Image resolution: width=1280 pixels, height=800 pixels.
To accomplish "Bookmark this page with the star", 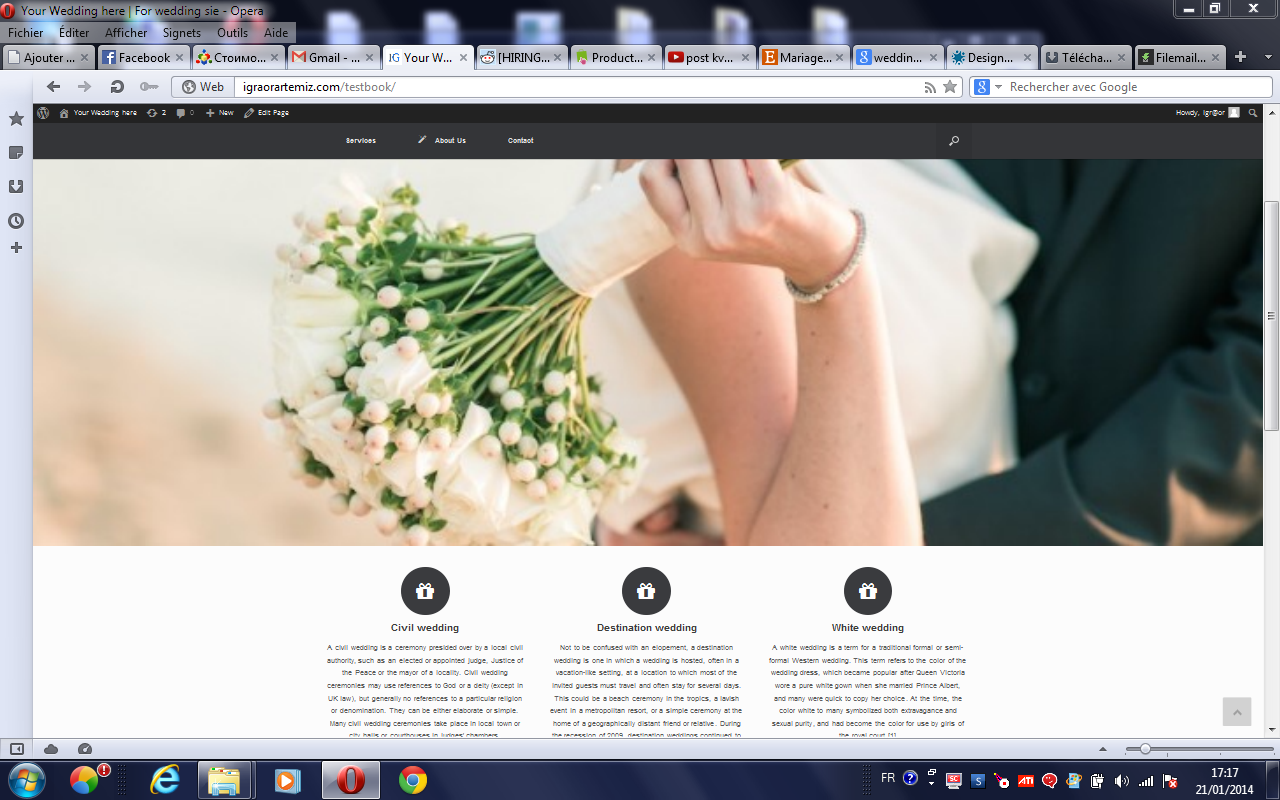I will point(950,87).
